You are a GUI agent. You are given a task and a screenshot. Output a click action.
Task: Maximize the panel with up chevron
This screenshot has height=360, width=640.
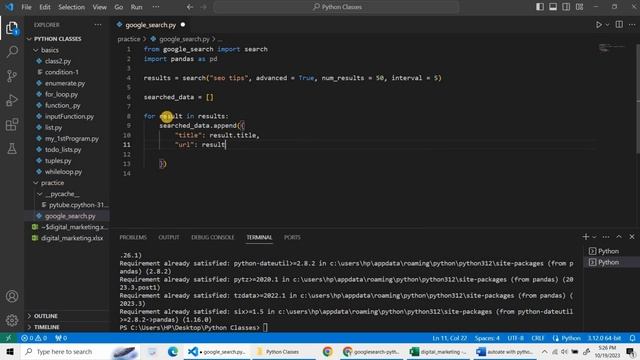[619, 237]
